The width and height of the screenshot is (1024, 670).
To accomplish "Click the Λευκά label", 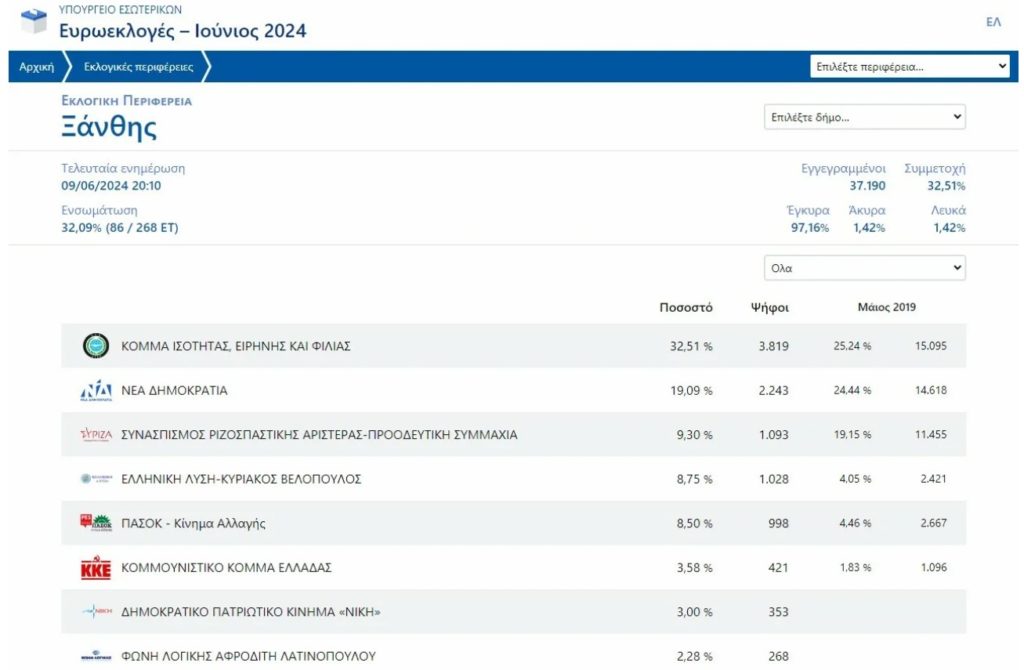I will [x=948, y=210].
